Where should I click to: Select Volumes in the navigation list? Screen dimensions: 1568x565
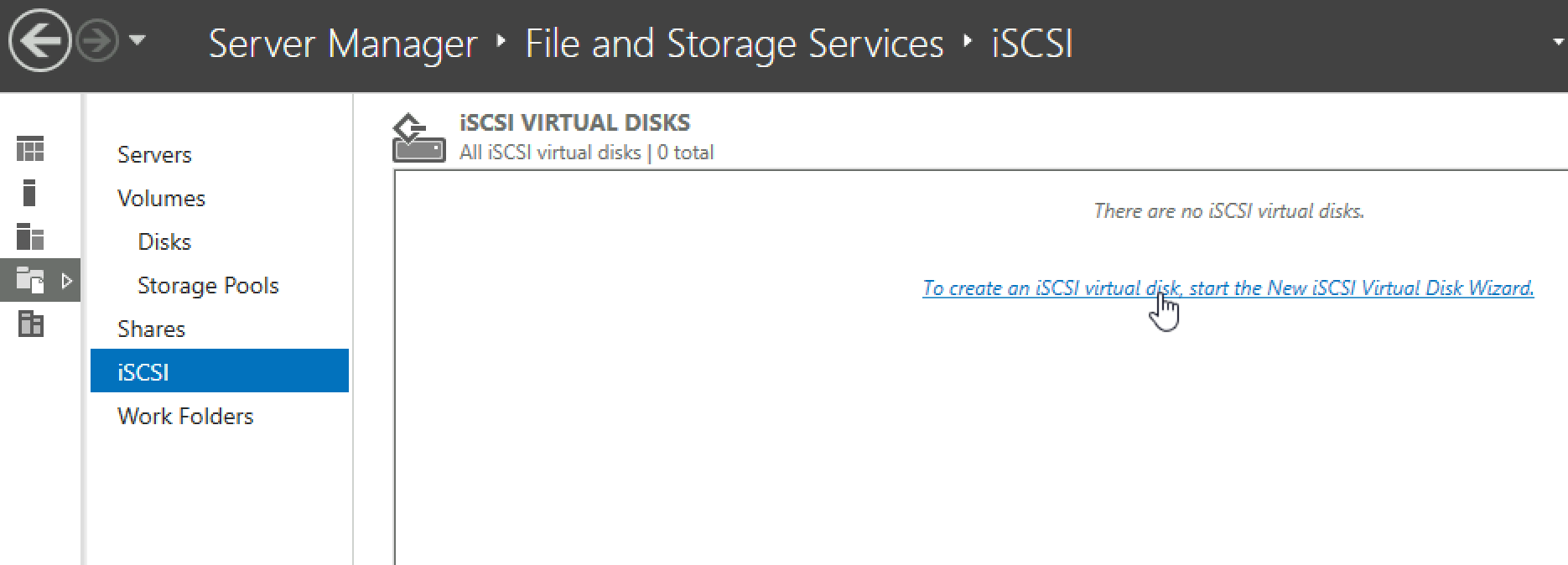coord(161,198)
